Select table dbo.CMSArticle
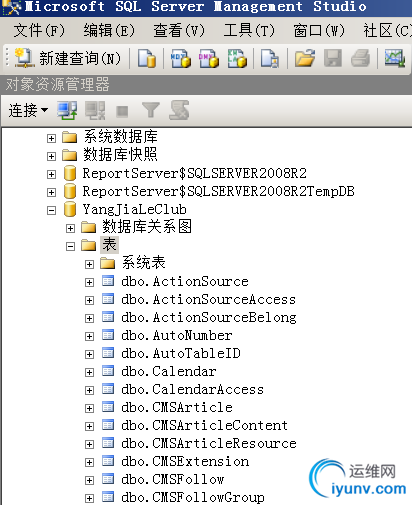The height and width of the screenshot is (505, 412). (177, 408)
